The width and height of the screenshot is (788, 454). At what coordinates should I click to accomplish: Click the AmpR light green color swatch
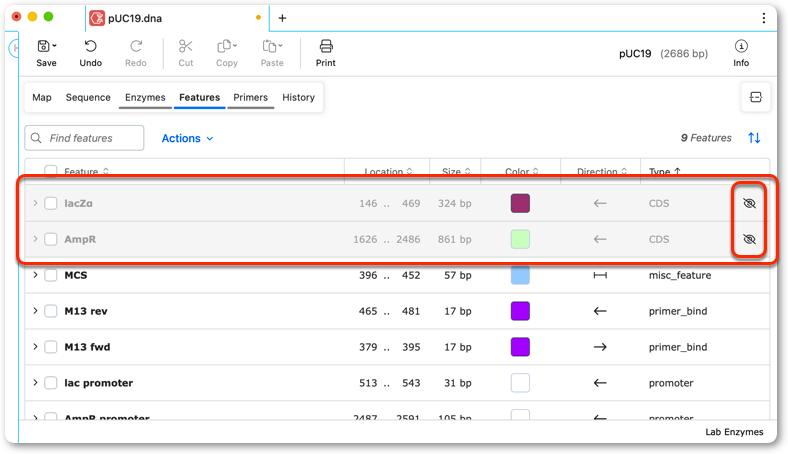pos(520,239)
